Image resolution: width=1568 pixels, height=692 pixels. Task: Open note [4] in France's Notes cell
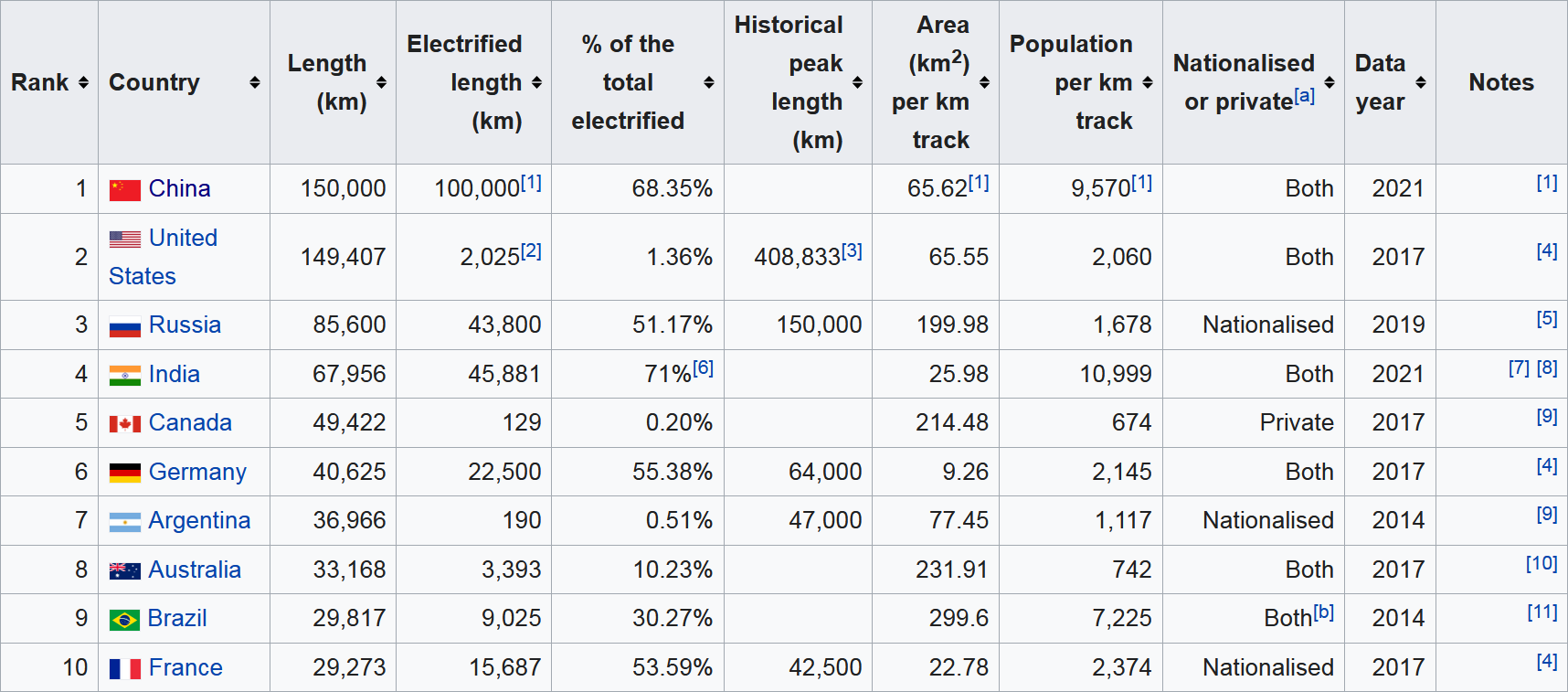click(1547, 661)
